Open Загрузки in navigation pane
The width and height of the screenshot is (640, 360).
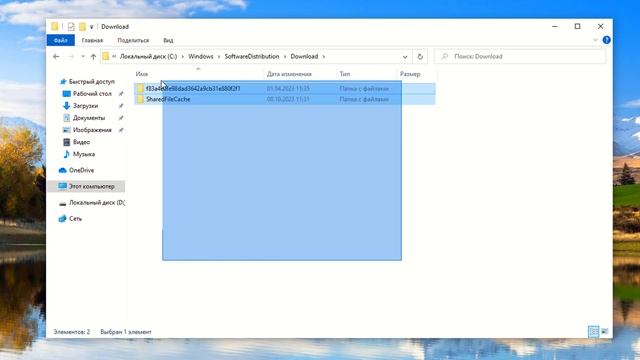coord(85,106)
